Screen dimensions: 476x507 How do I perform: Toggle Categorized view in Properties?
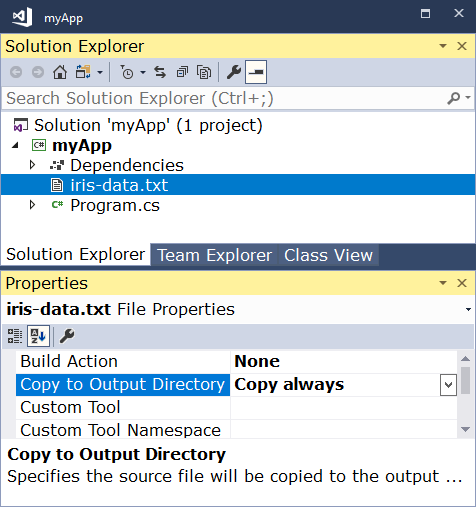(15, 336)
